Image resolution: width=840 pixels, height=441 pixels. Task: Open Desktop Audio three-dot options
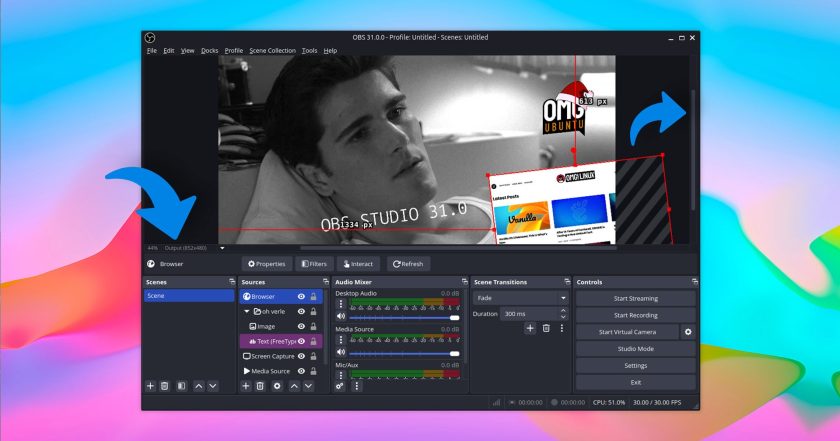[x=341, y=304]
